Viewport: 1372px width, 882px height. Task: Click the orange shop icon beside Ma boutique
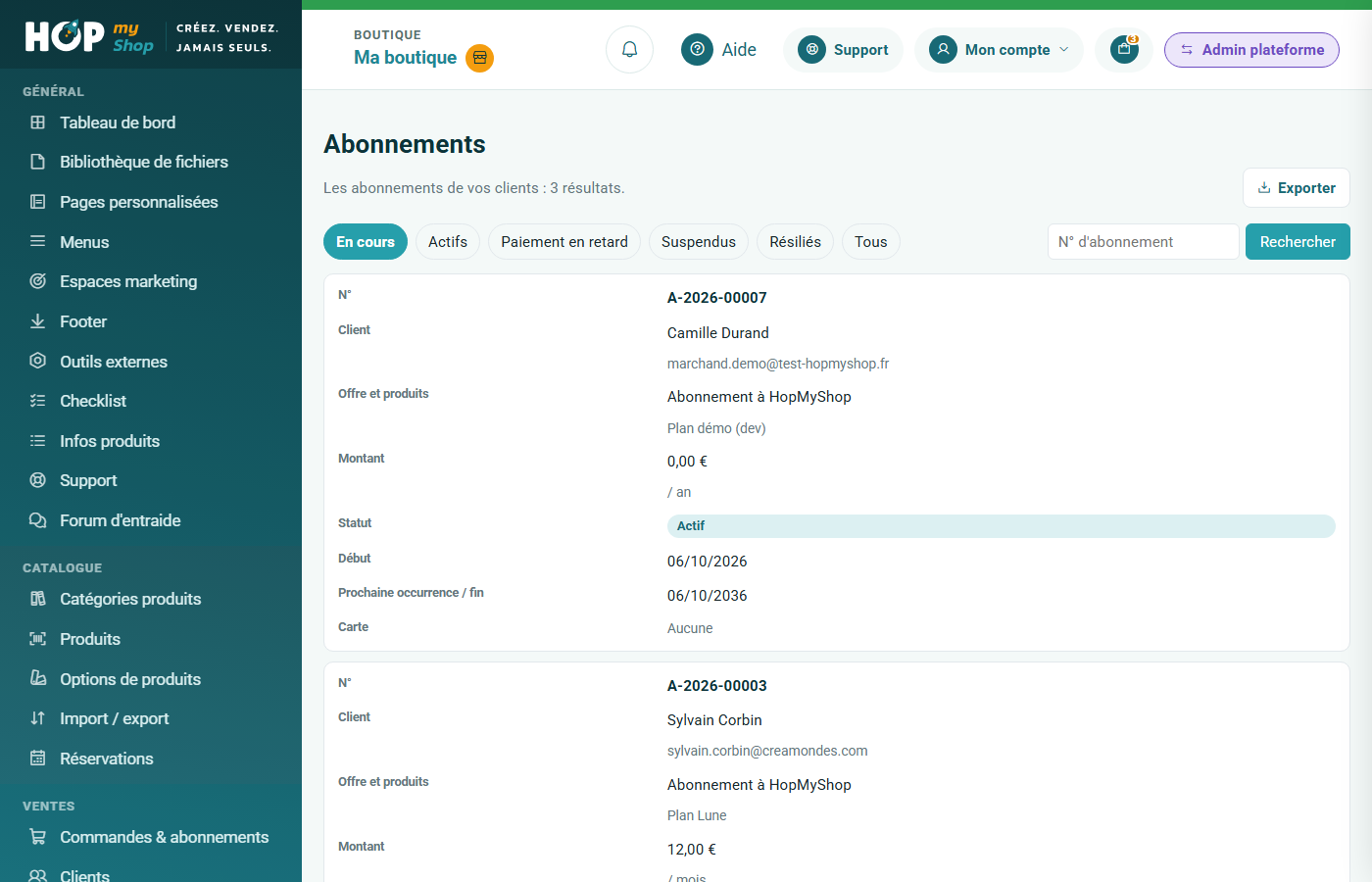(479, 59)
